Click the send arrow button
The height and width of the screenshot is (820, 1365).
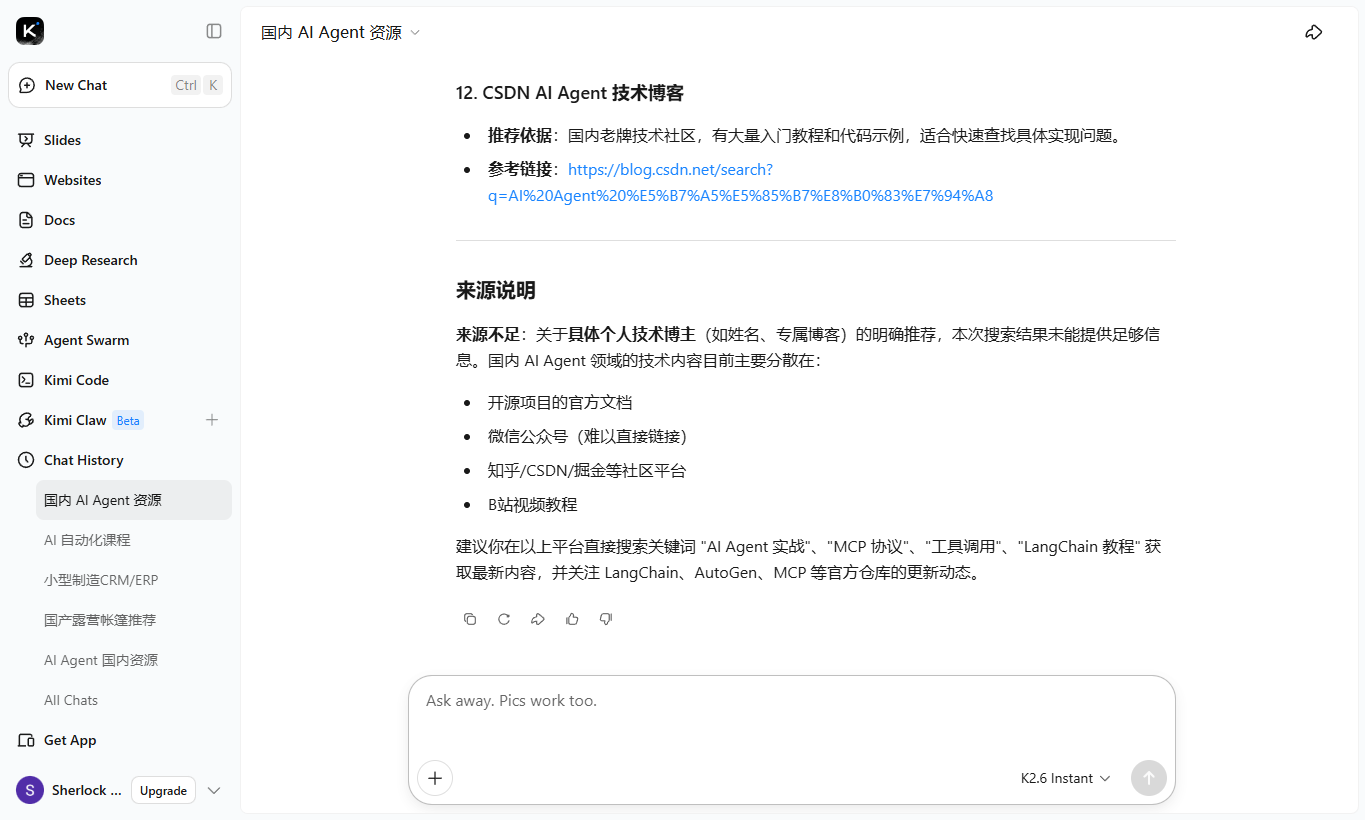pos(1148,778)
